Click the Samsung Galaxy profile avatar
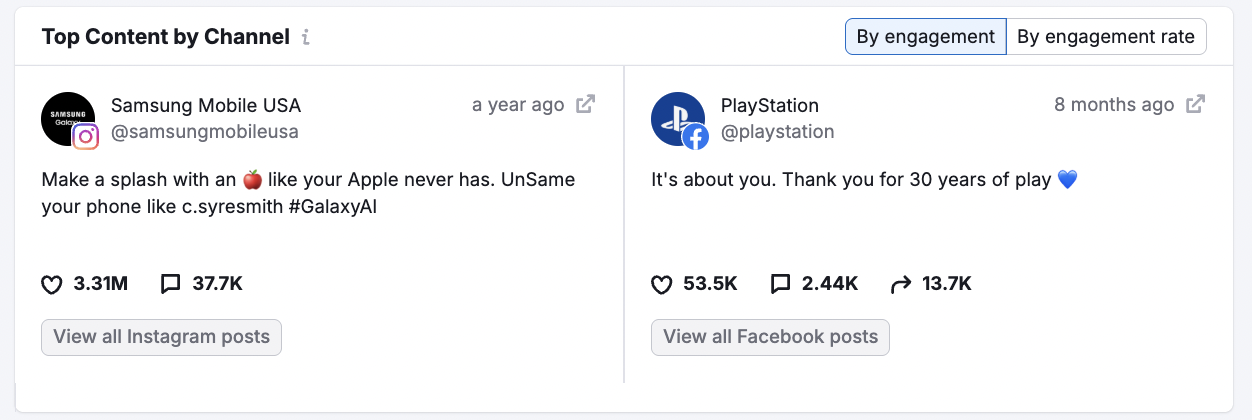 (66, 118)
